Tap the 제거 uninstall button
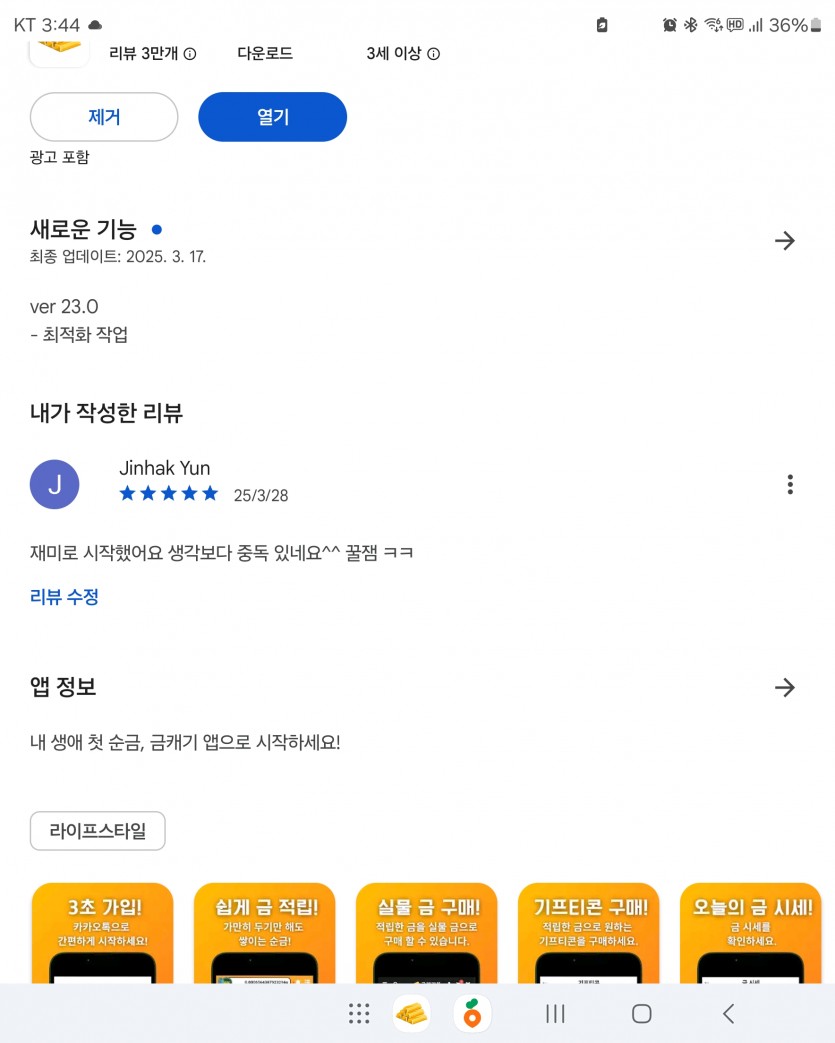835x1043 pixels. pos(104,117)
